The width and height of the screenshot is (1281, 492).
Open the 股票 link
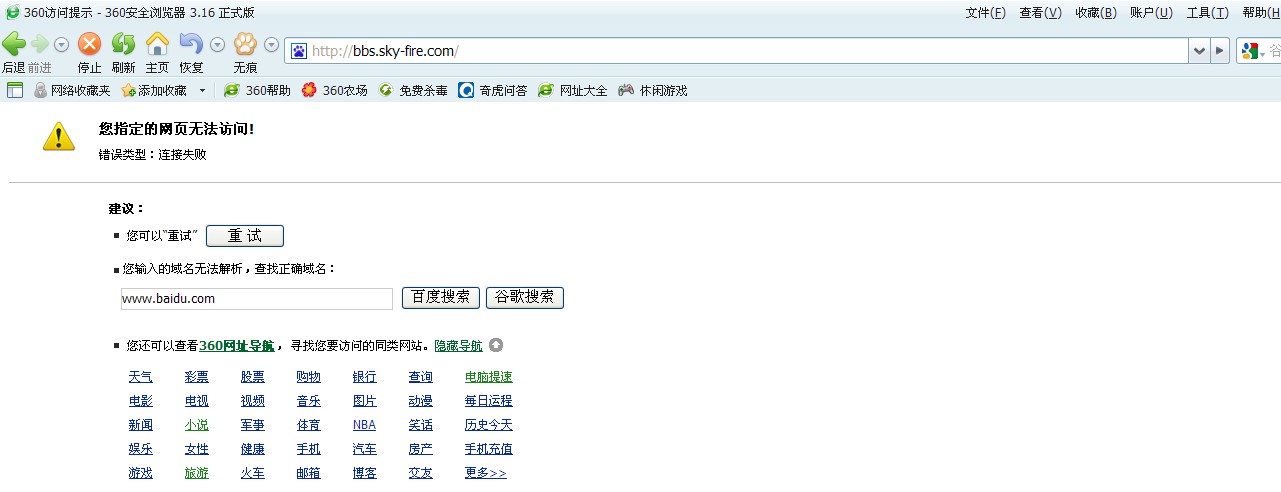point(253,377)
